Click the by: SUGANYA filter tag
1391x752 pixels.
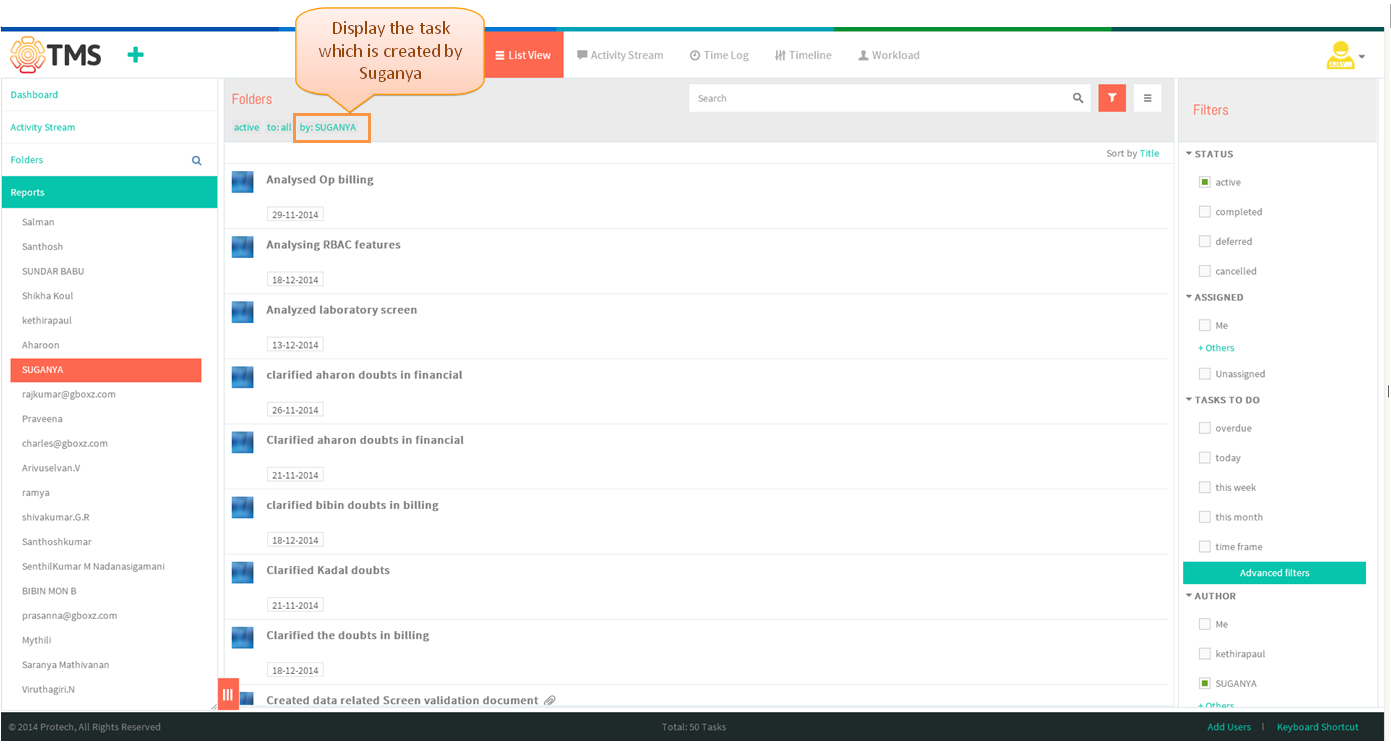click(x=328, y=128)
